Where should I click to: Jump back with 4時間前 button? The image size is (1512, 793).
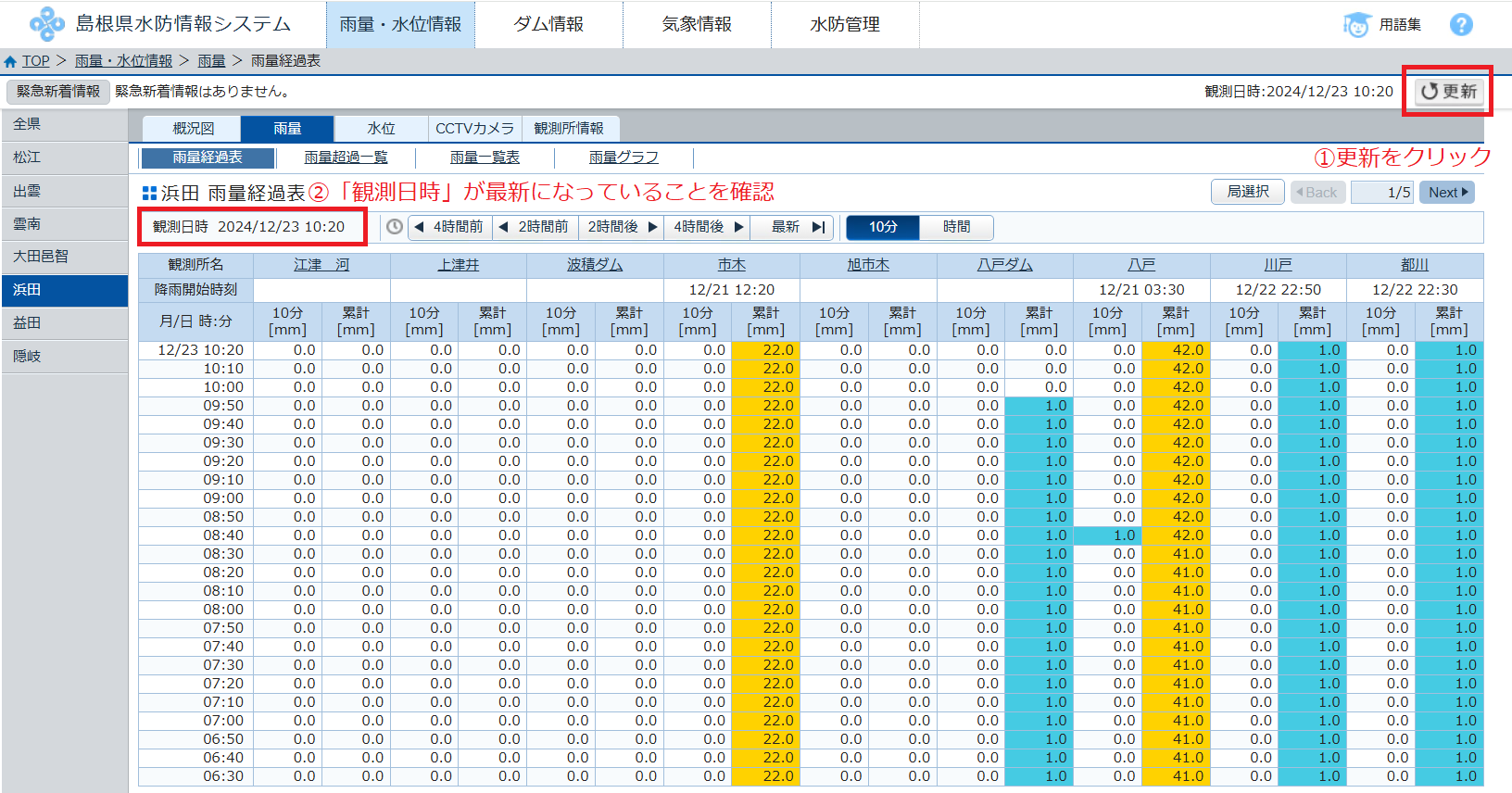pos(449,227)
